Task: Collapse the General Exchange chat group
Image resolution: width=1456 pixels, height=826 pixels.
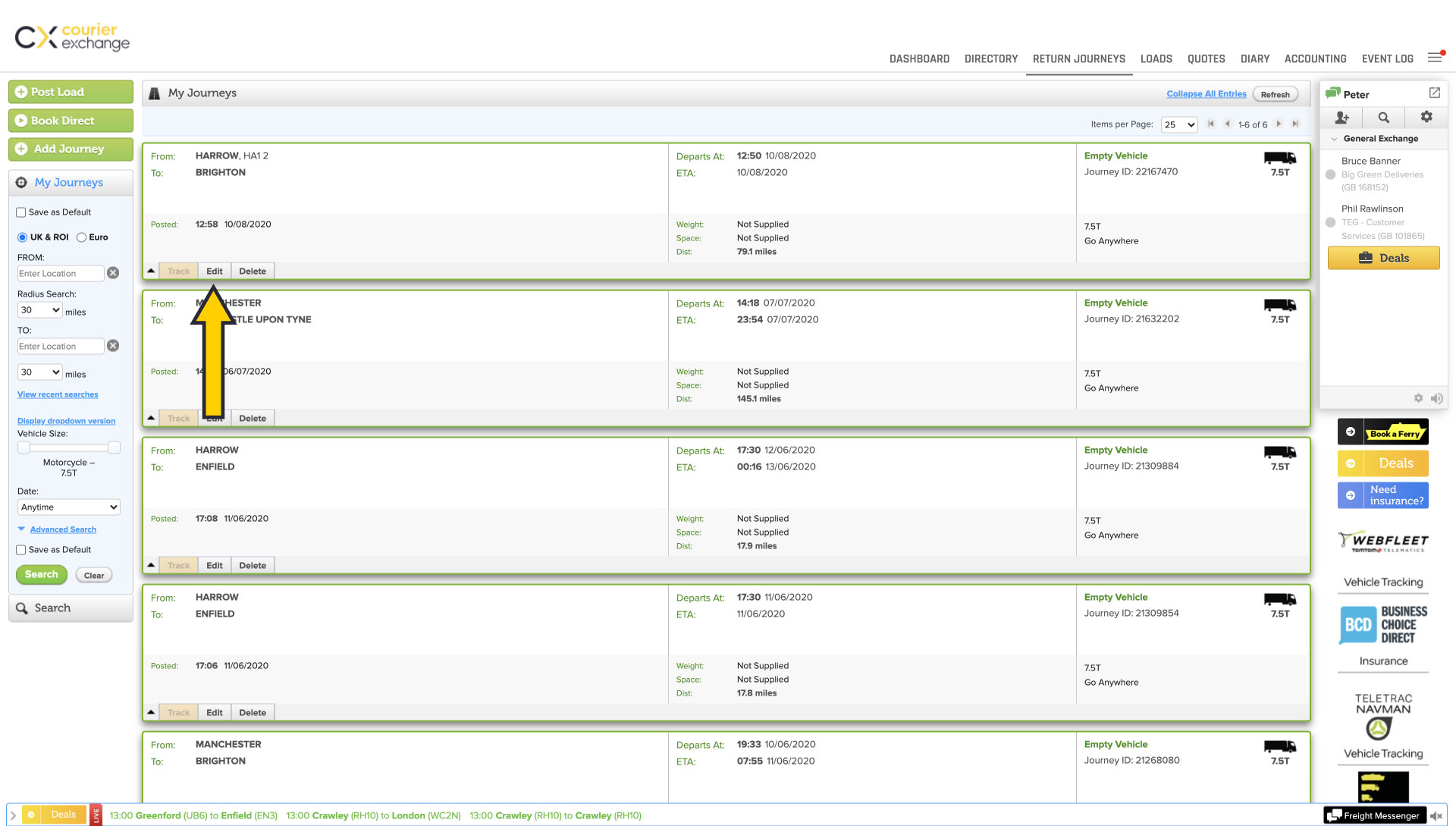Action: (1334, 139)
